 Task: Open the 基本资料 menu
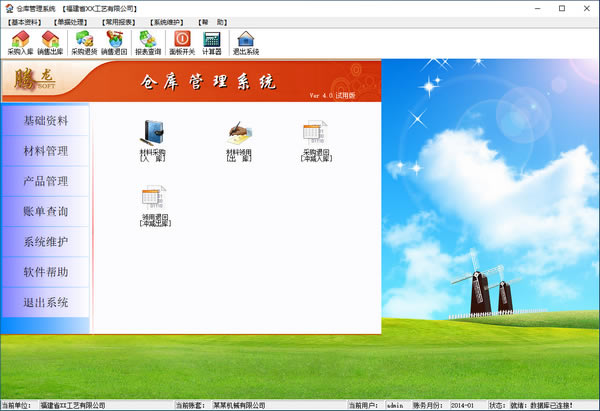25,20
